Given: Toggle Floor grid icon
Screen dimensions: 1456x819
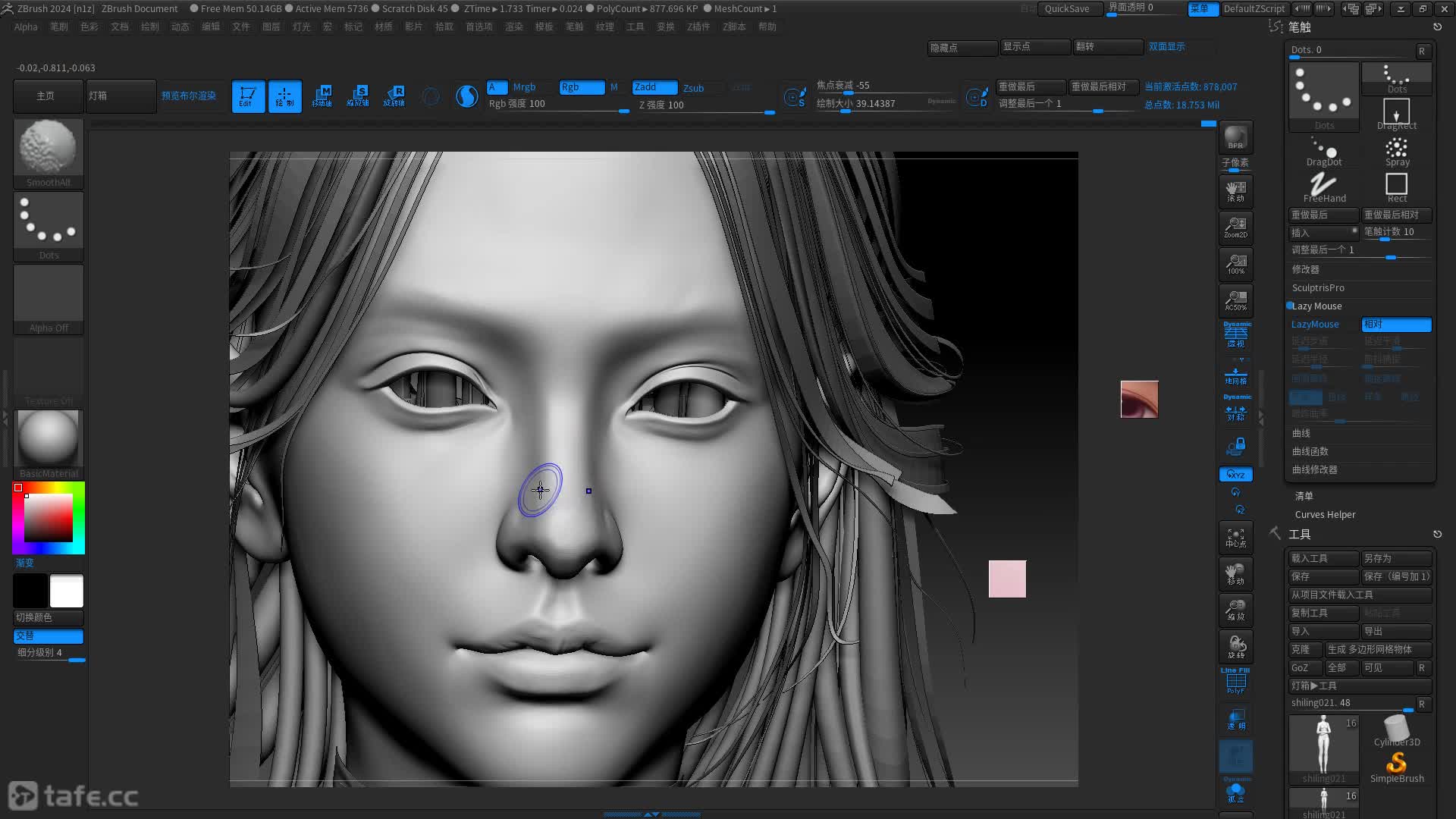Looking at the screenshot, I should (1235, 376).
